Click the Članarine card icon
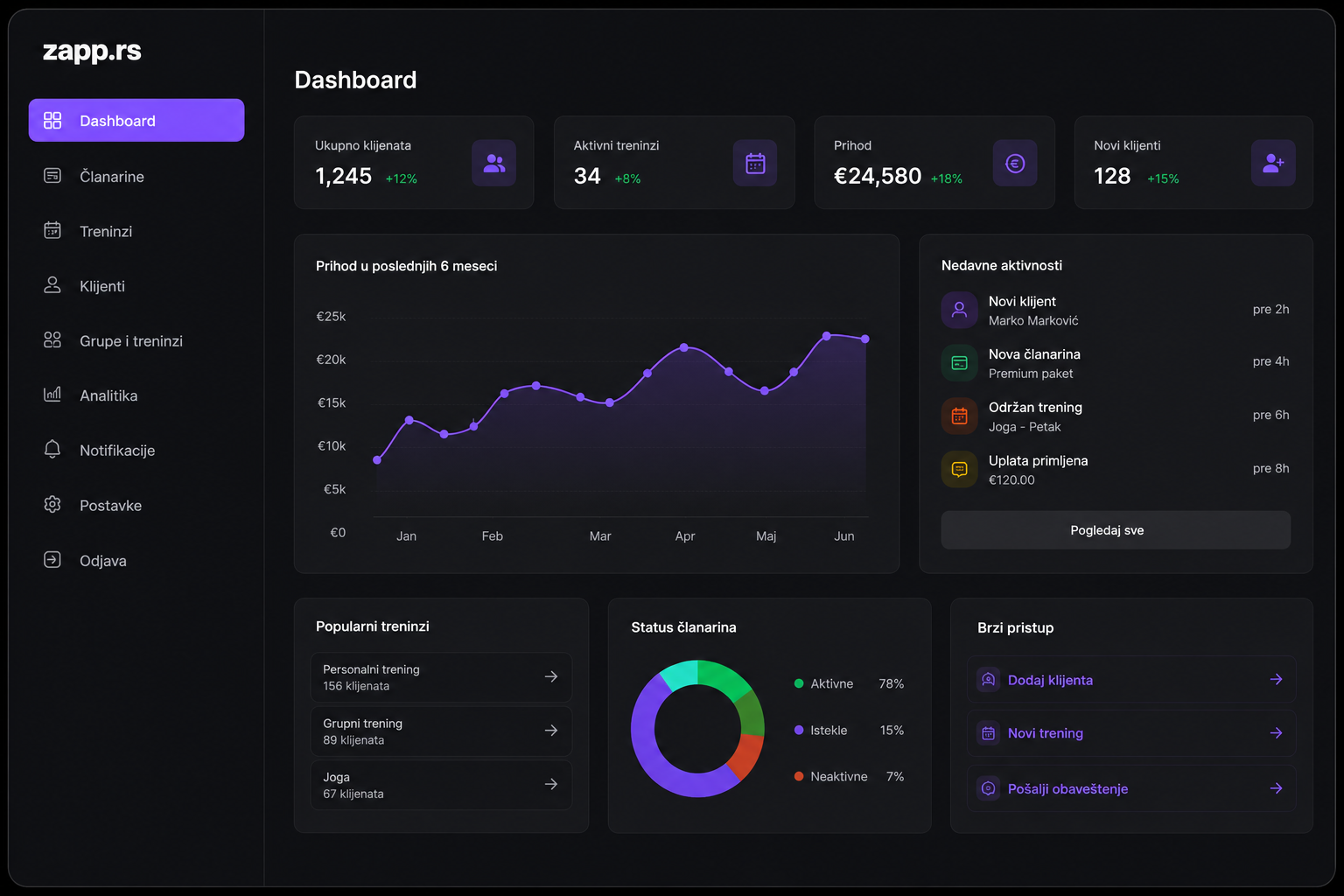The image size is (1344, 896). (x=52, y=176)
